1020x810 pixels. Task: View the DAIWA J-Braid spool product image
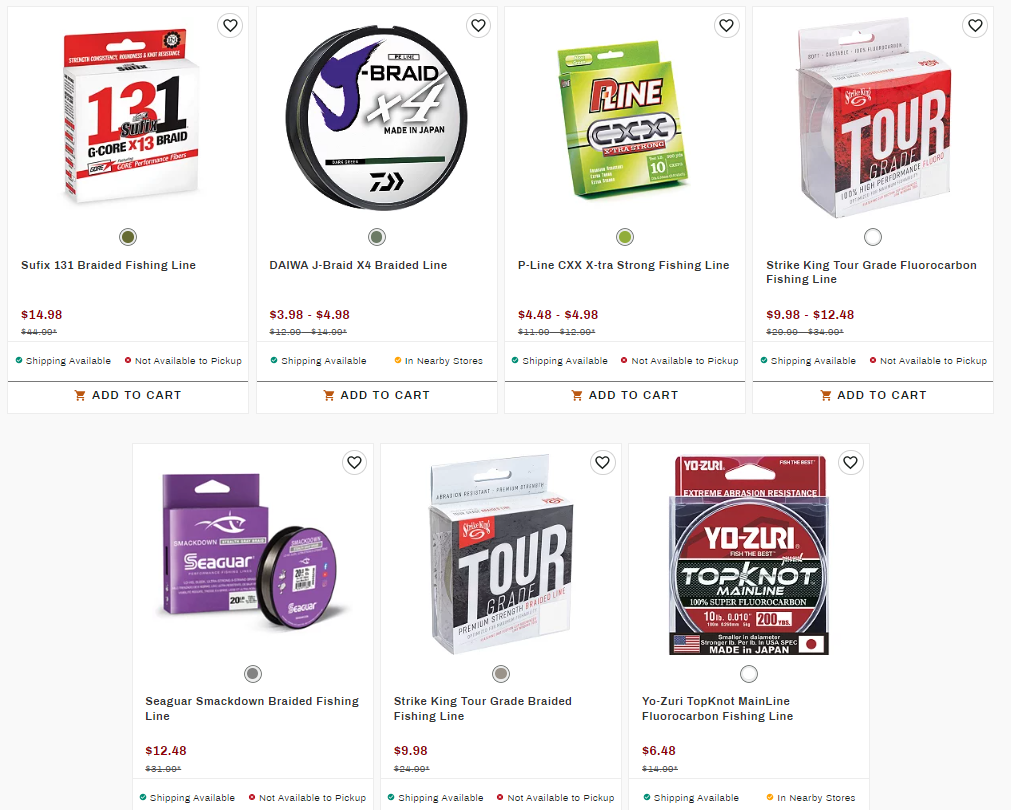tap(377, 118)
